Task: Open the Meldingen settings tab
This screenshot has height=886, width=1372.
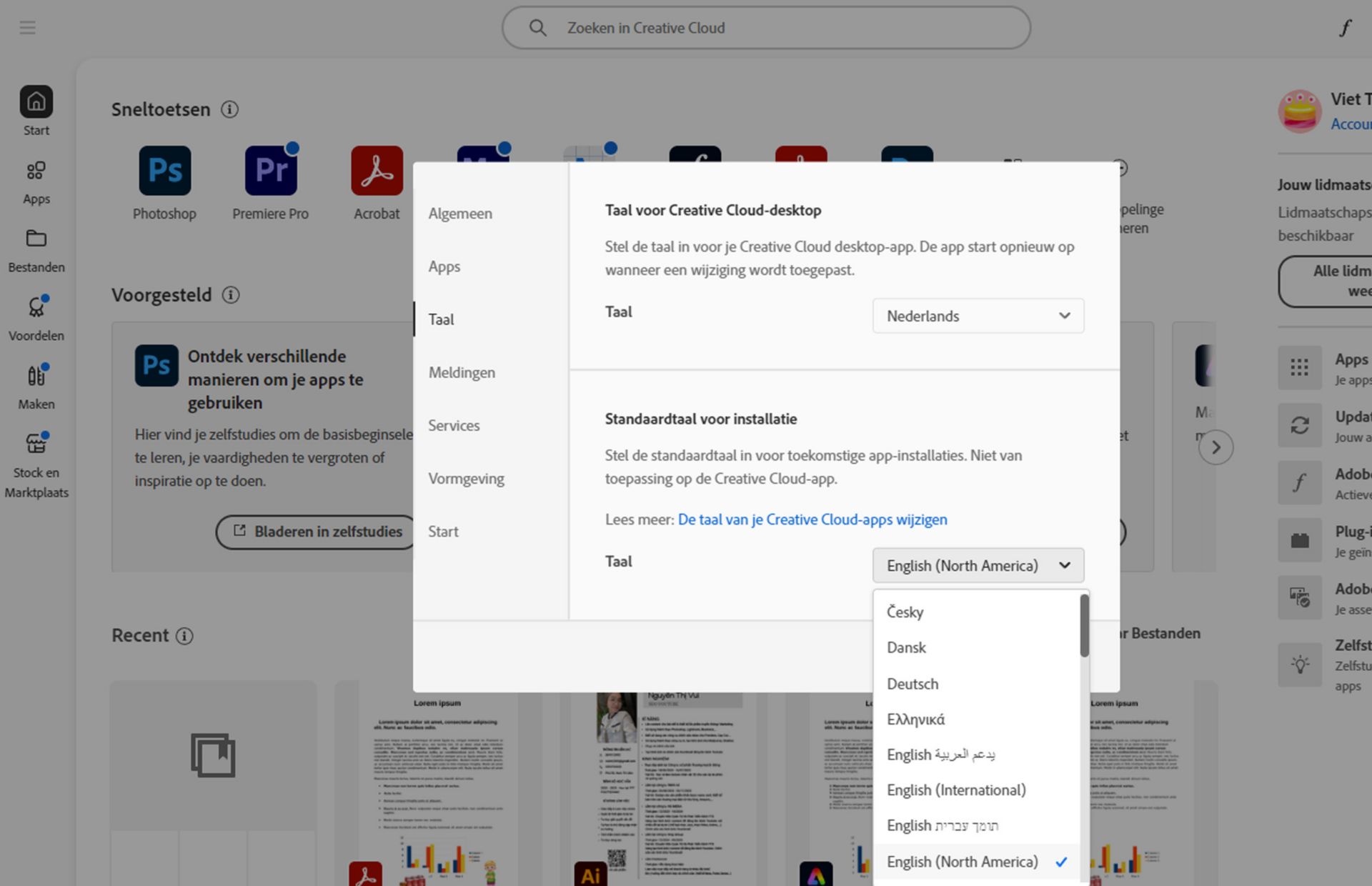Action: (x=462, y=372)
